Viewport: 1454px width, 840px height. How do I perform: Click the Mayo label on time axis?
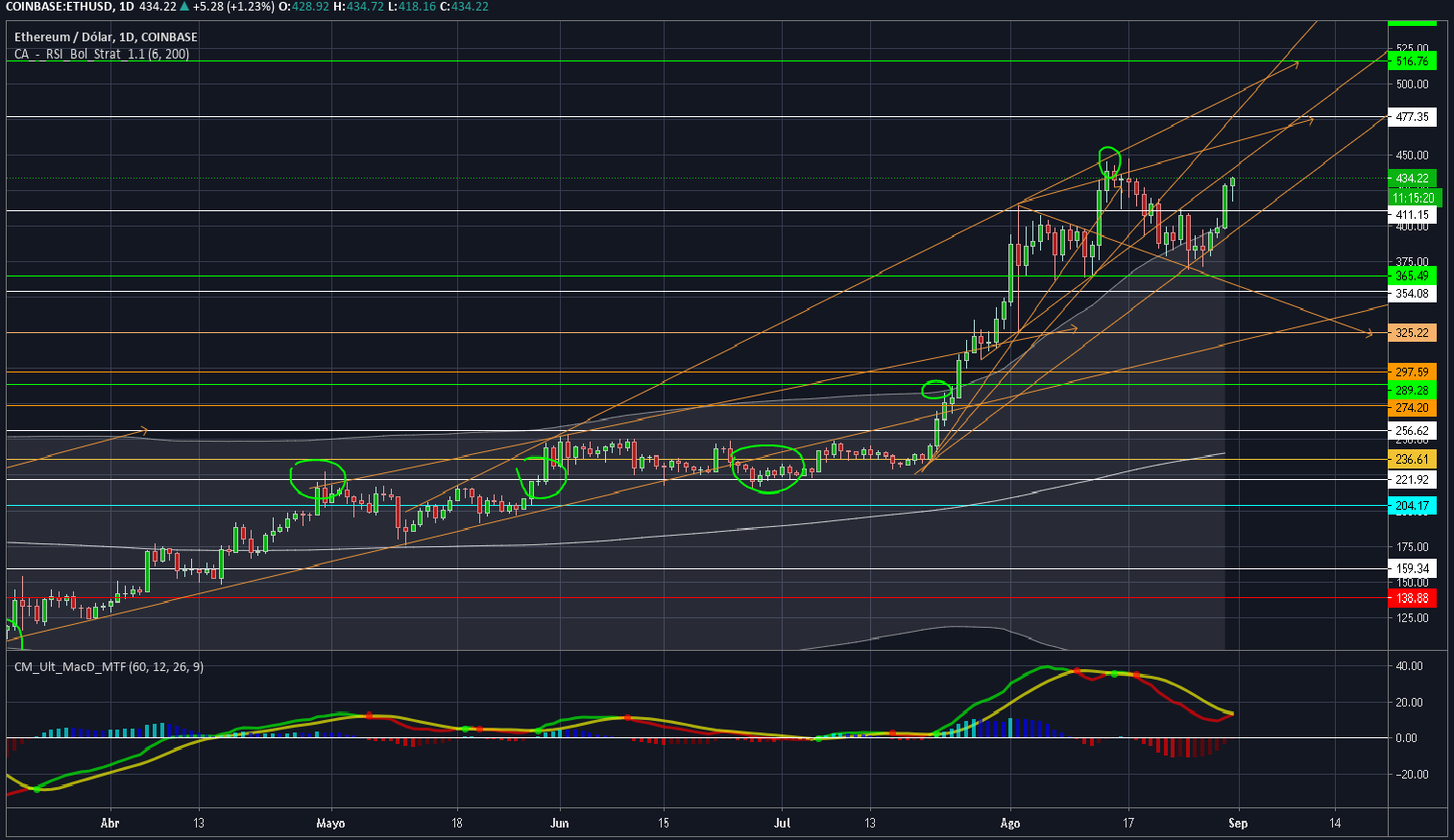click(330, 823)
